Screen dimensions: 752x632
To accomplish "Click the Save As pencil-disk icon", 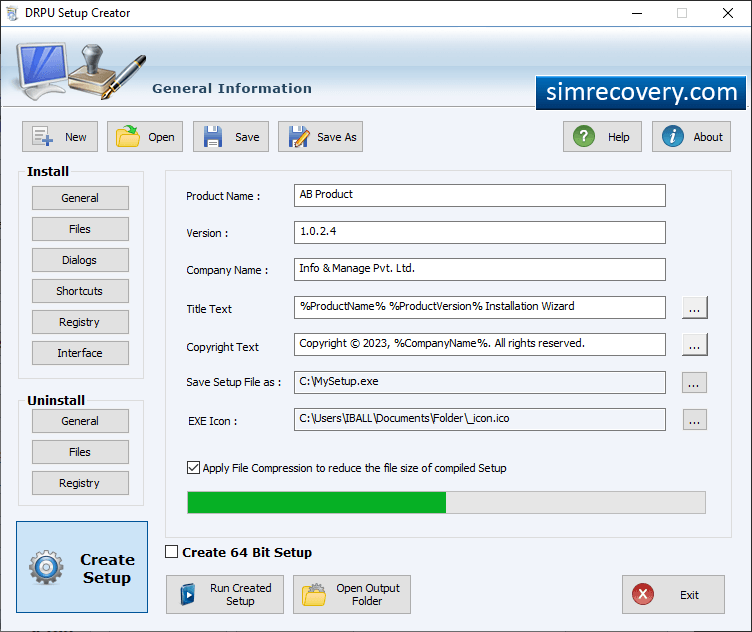I will tap(299, 137).
